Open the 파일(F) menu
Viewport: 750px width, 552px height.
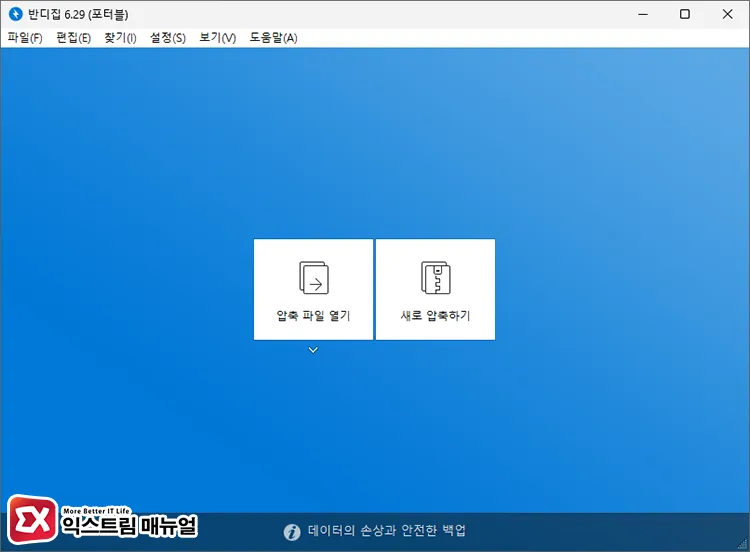tap(25, 38)
